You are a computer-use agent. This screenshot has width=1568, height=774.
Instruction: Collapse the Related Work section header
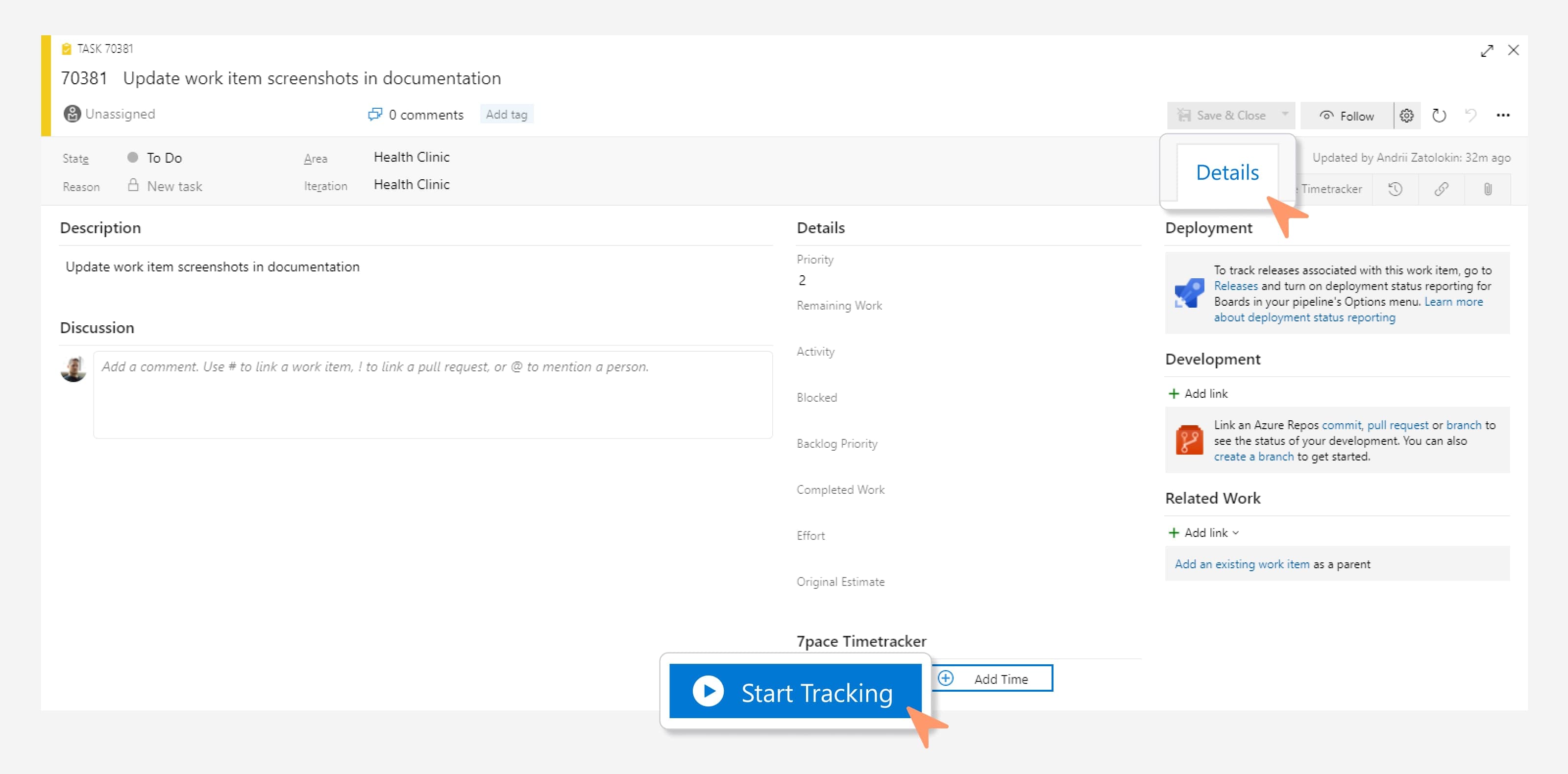coord(1213,498)
